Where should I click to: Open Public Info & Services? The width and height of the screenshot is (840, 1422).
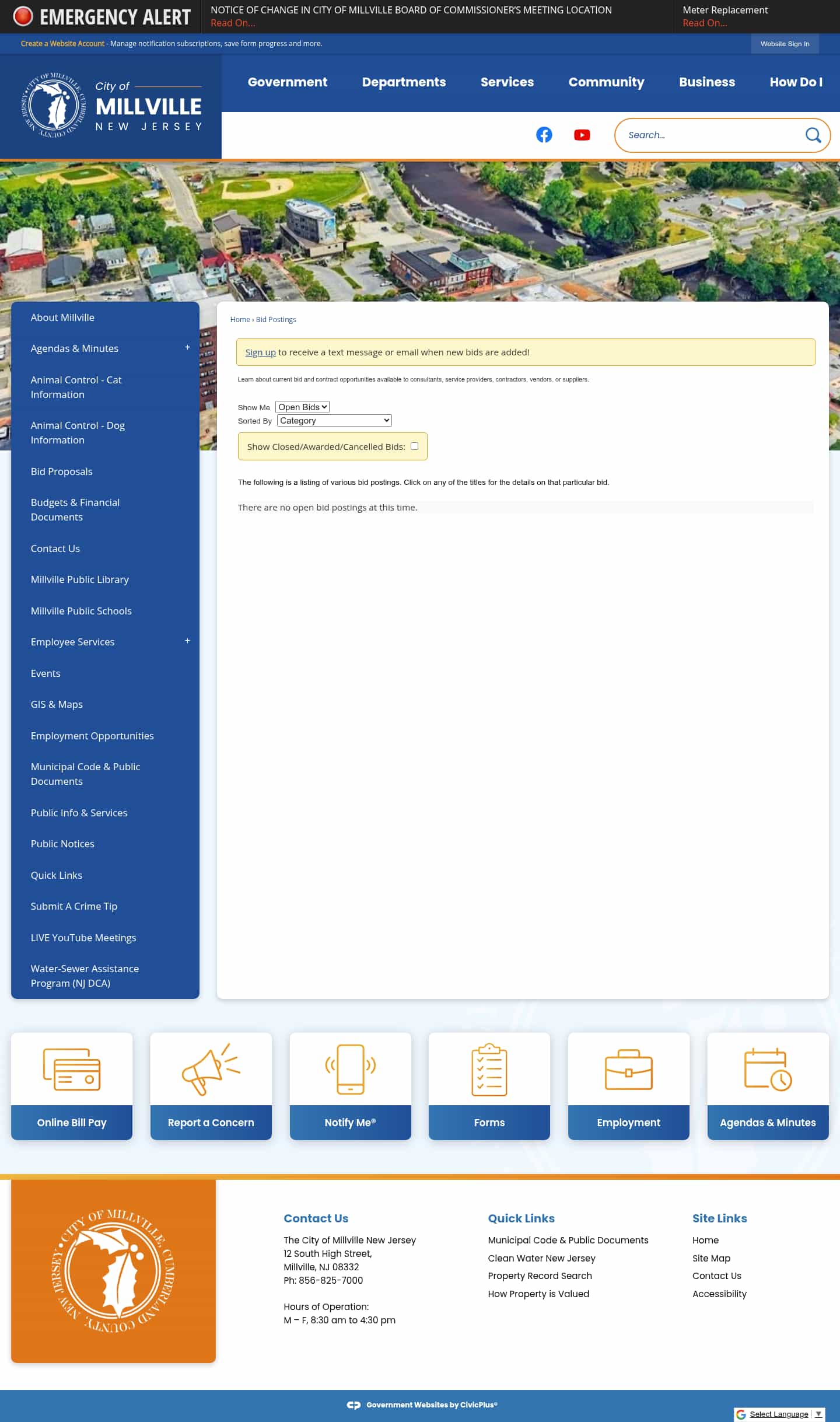click(79, 813)
